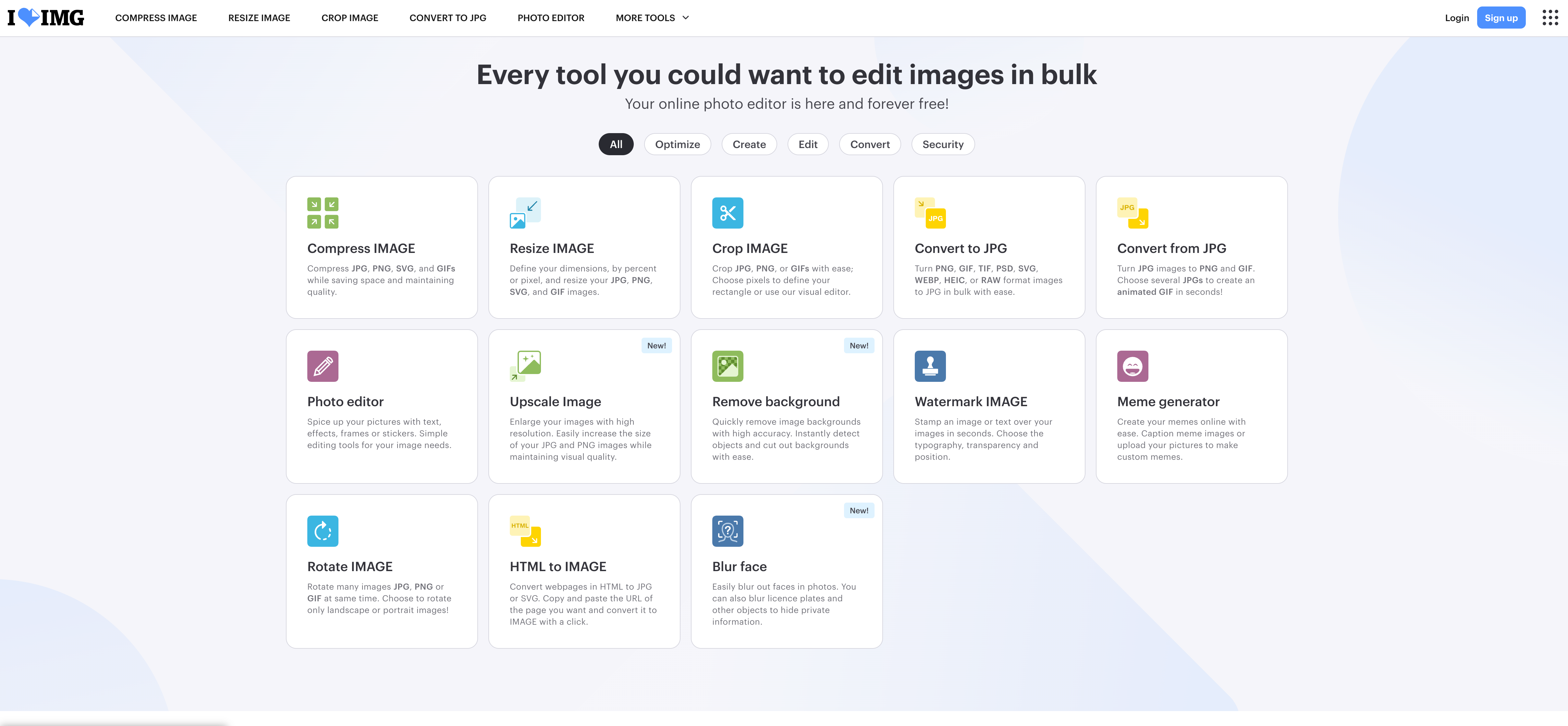Screen dimensions: 1568x726
Task: Switch to the Convert filter pill
Action: click(x=869, y=144)
